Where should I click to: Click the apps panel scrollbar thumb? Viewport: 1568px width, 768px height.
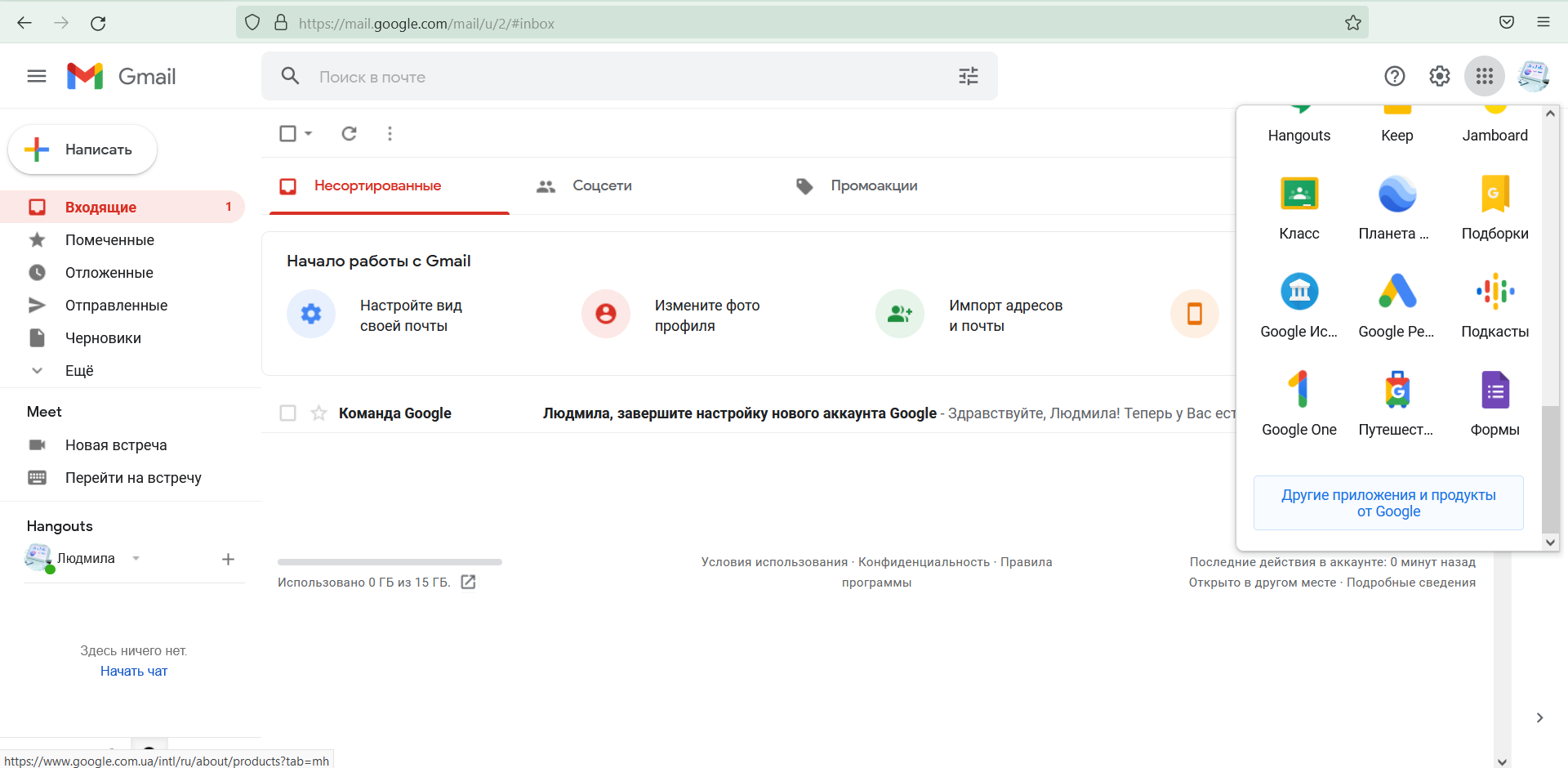point(1550,468)
